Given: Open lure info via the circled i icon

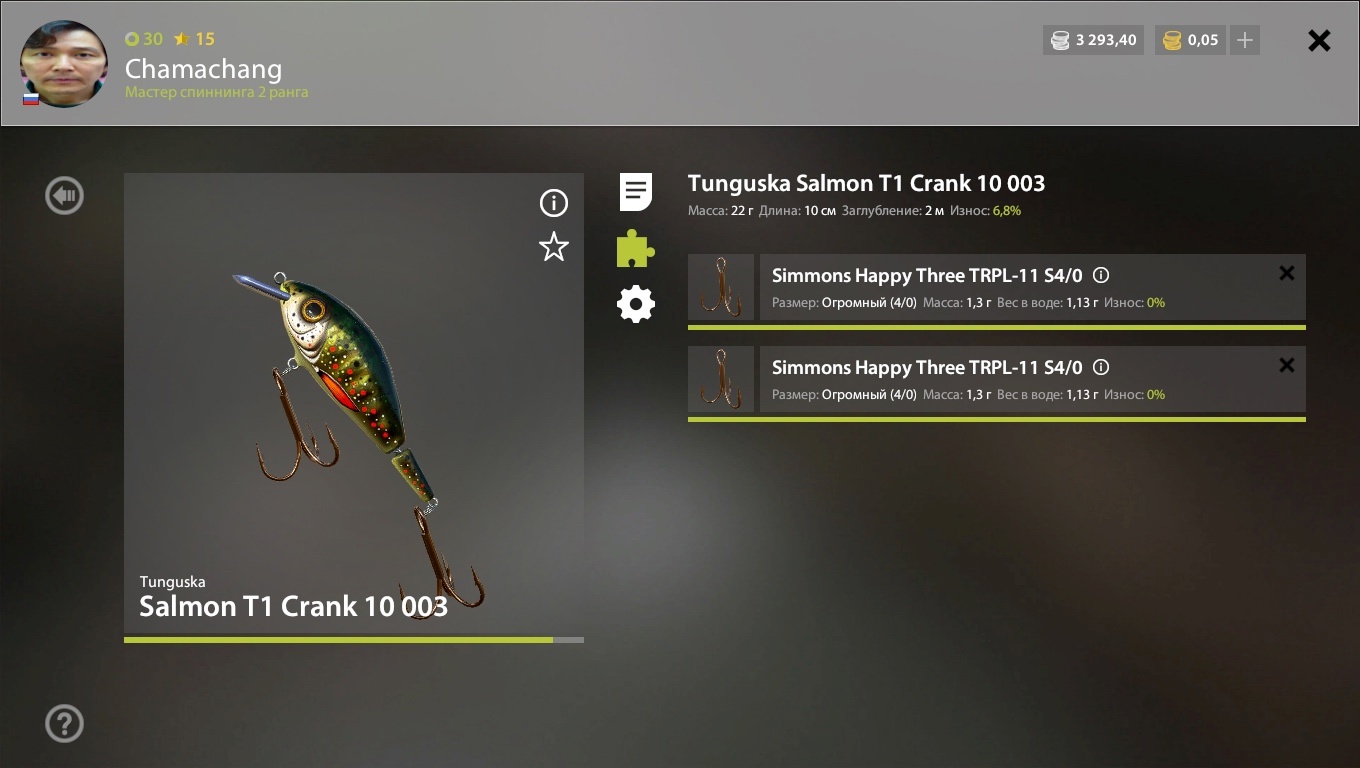Looking at the screenshot, I should pos(554,203).
